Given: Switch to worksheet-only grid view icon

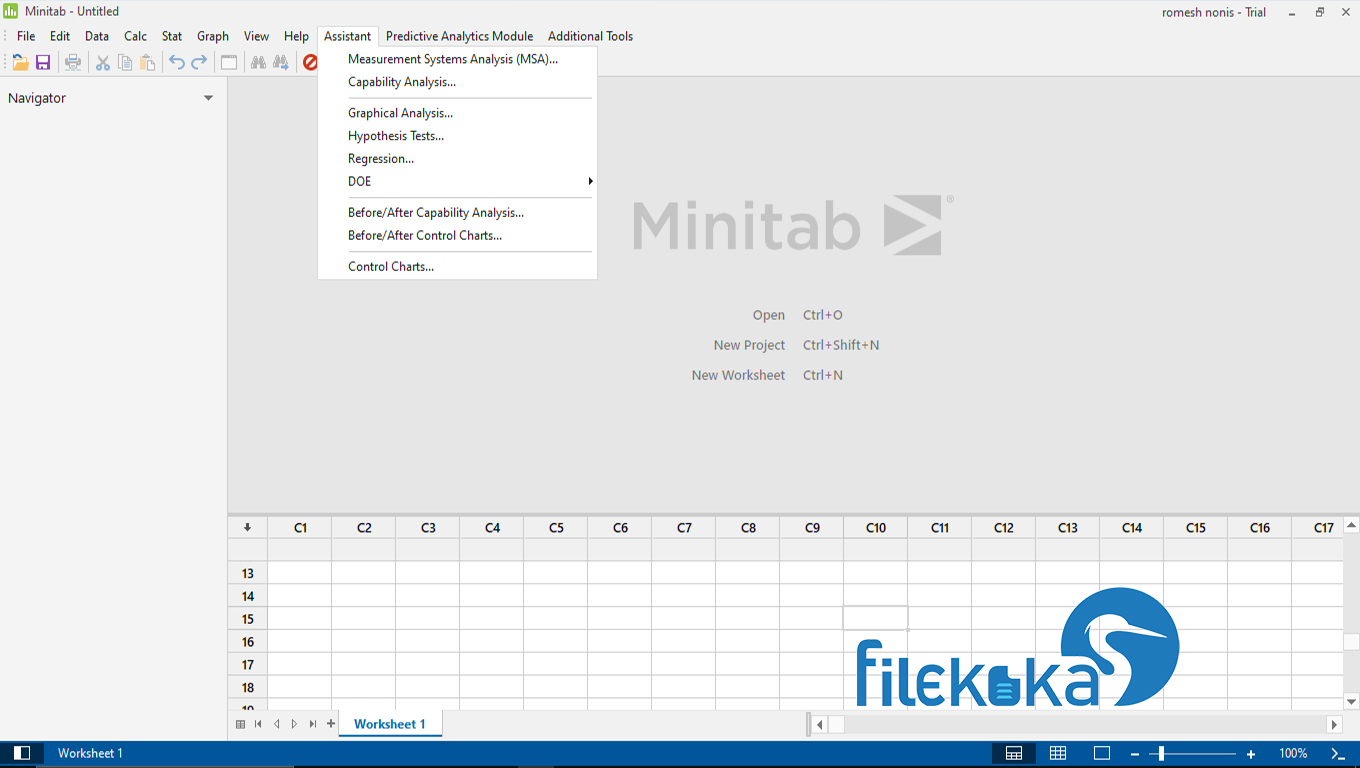Looking at the screenshot, I should 1058,753.
